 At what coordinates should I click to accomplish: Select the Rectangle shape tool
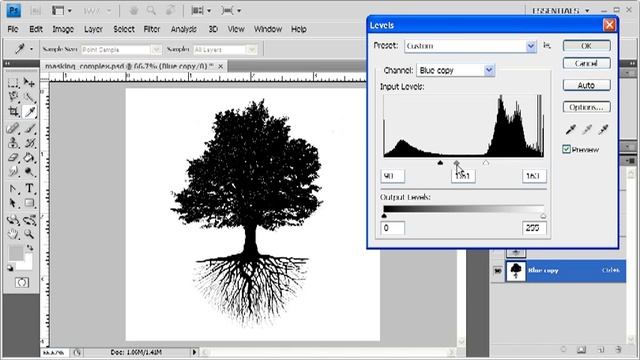pos(29,203)
